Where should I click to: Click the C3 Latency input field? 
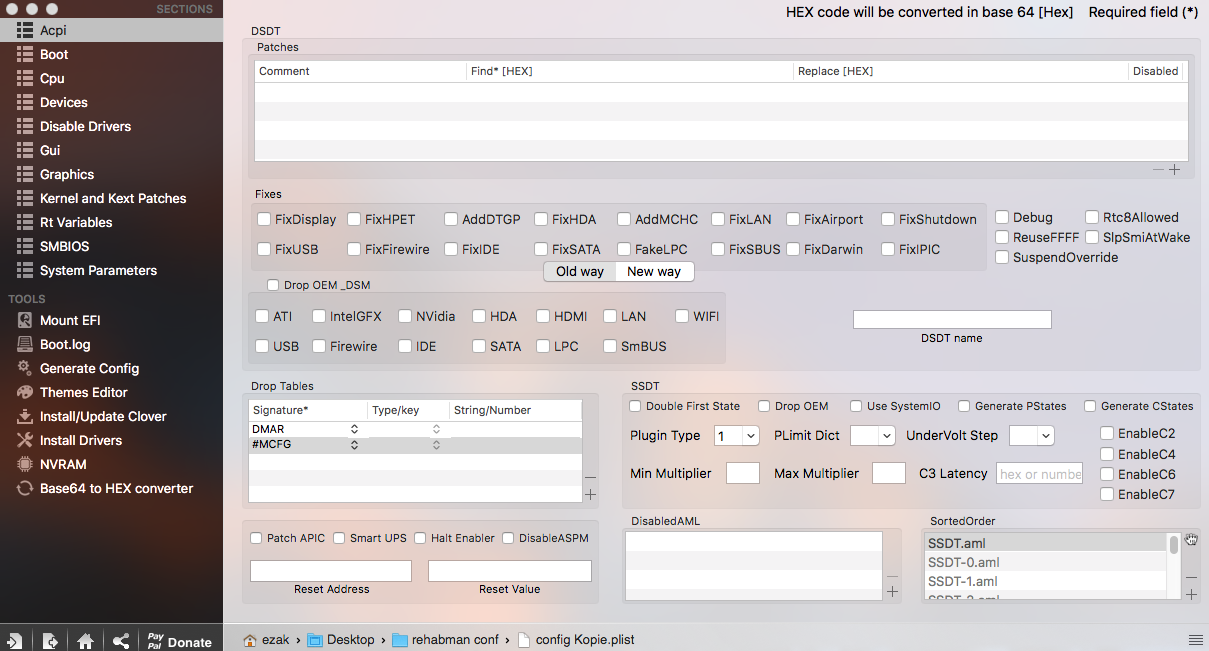(x=1040, y=473)
